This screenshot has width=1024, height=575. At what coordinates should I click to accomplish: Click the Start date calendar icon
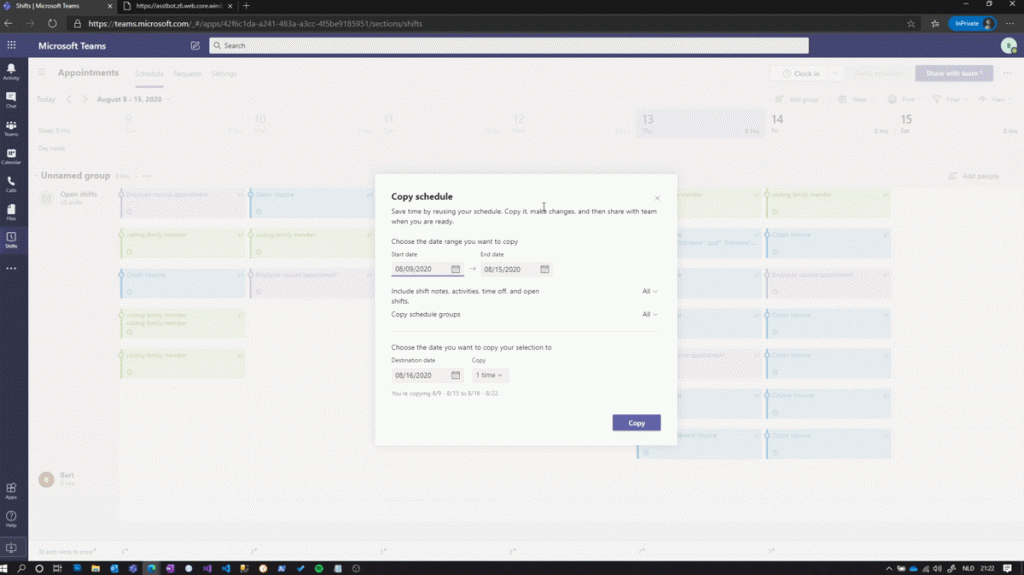click(x=455, y=269)
